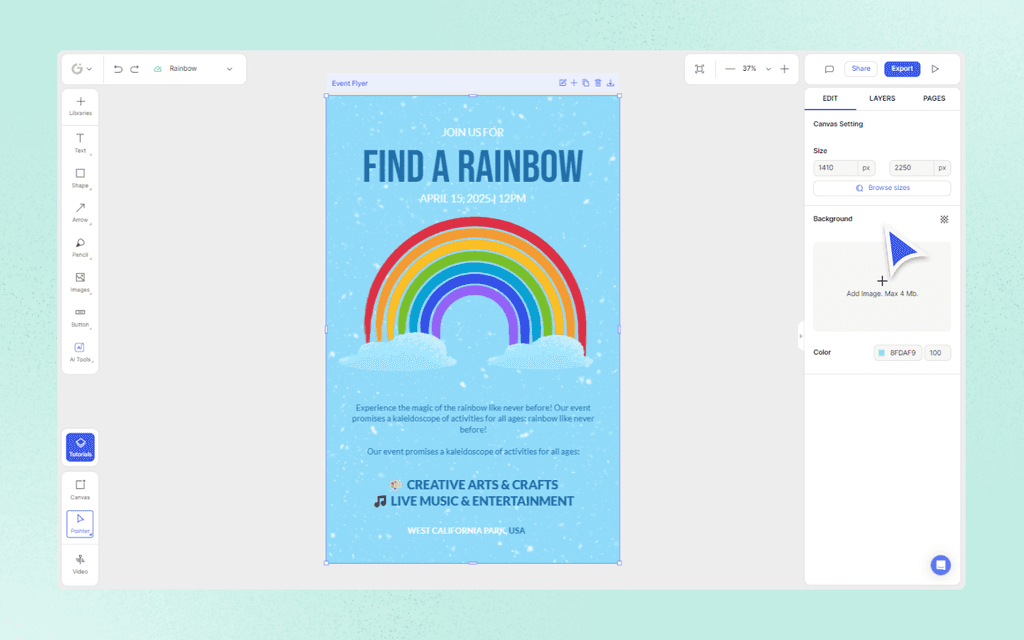Open the Tutorials panel
Screen dimensions: 1024x640
point(80,447)
